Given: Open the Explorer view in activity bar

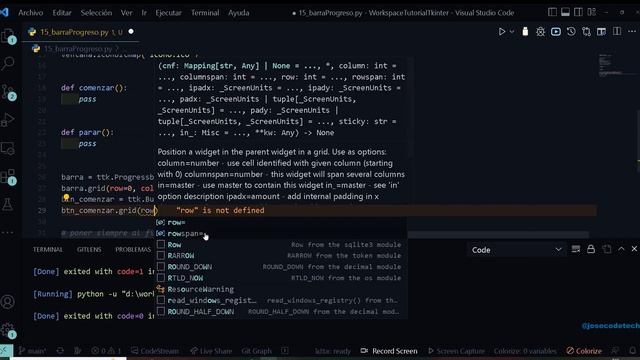Looking at the screenshot, I should tap(8, 36).
